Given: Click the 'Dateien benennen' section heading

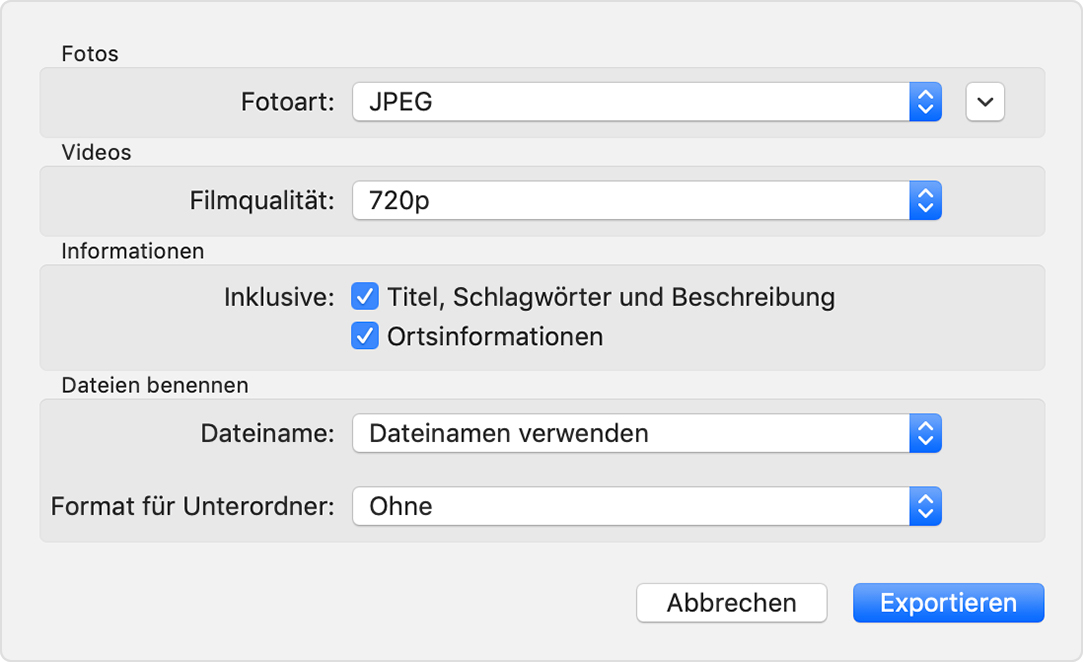Looking at the screenshot, I should click(155, 385).
